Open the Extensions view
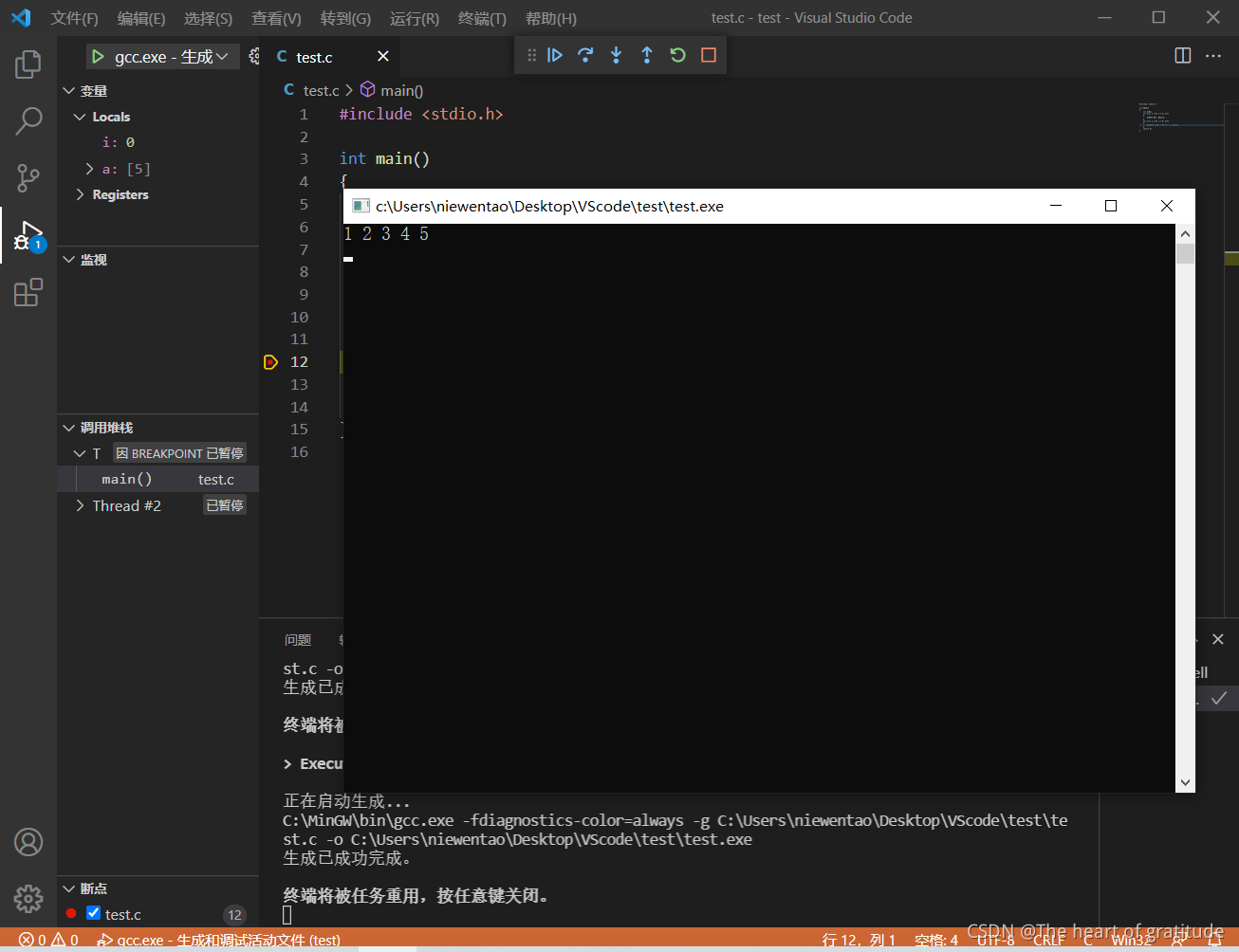This screenshot has height=952, width=1239. click(28, 292)
